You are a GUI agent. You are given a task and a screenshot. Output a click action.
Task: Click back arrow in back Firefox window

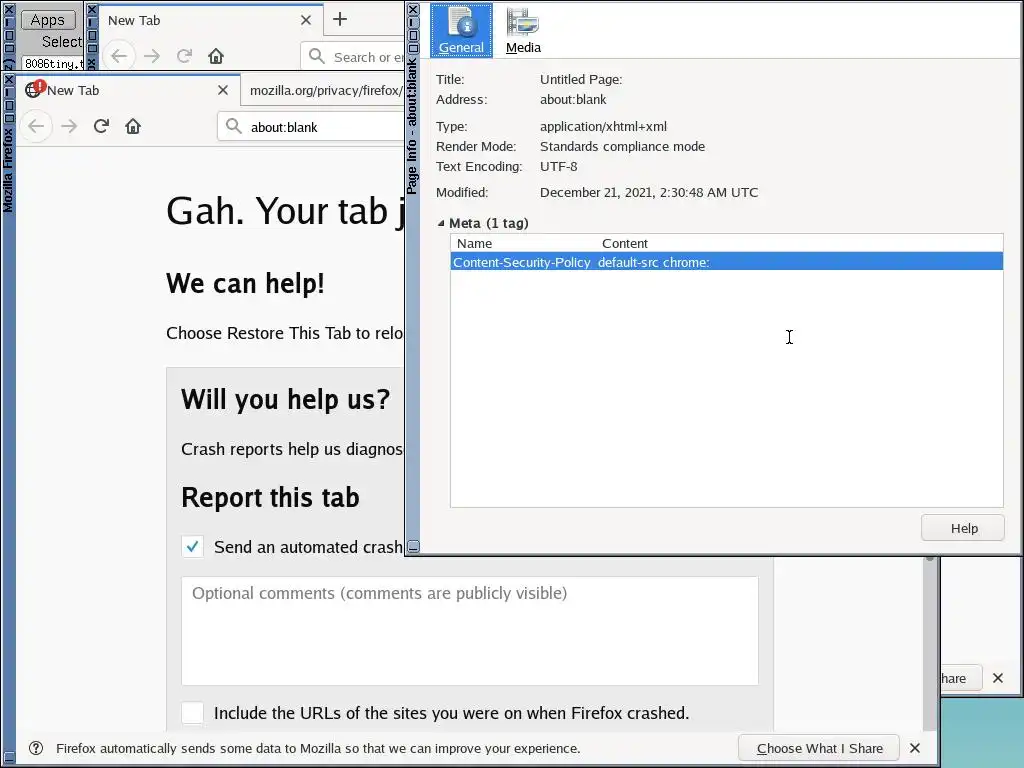pyautogui.click(x=119, y=56)
